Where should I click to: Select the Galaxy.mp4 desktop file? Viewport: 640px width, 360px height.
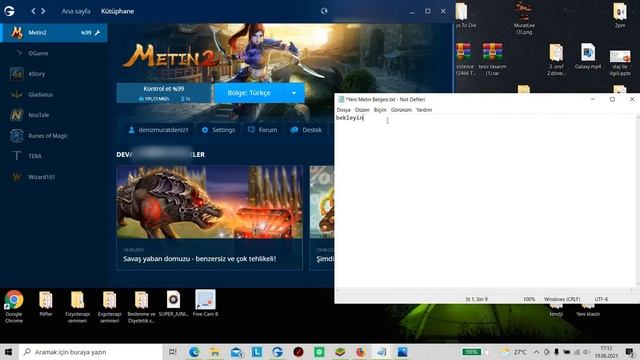[588, 56]
